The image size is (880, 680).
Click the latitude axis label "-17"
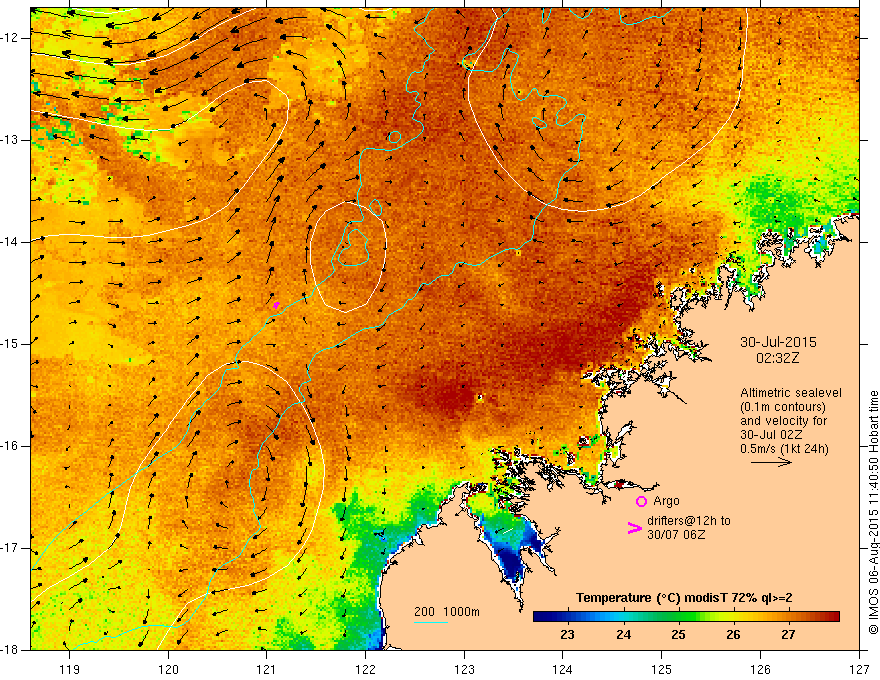coord(11,548)
